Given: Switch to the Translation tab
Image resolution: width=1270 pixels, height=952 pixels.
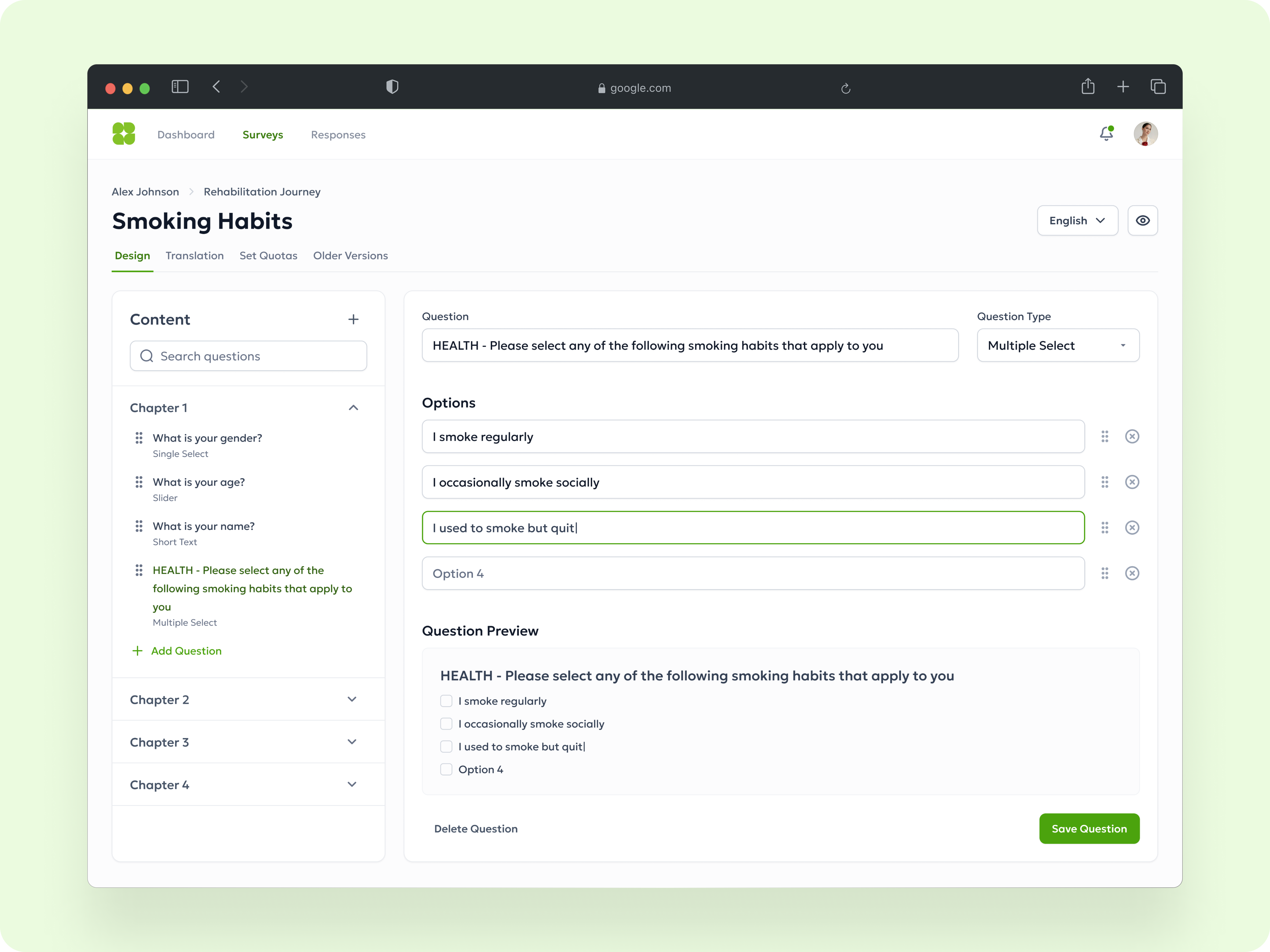Looking at the screenshot, I should [x=195, y=255].
